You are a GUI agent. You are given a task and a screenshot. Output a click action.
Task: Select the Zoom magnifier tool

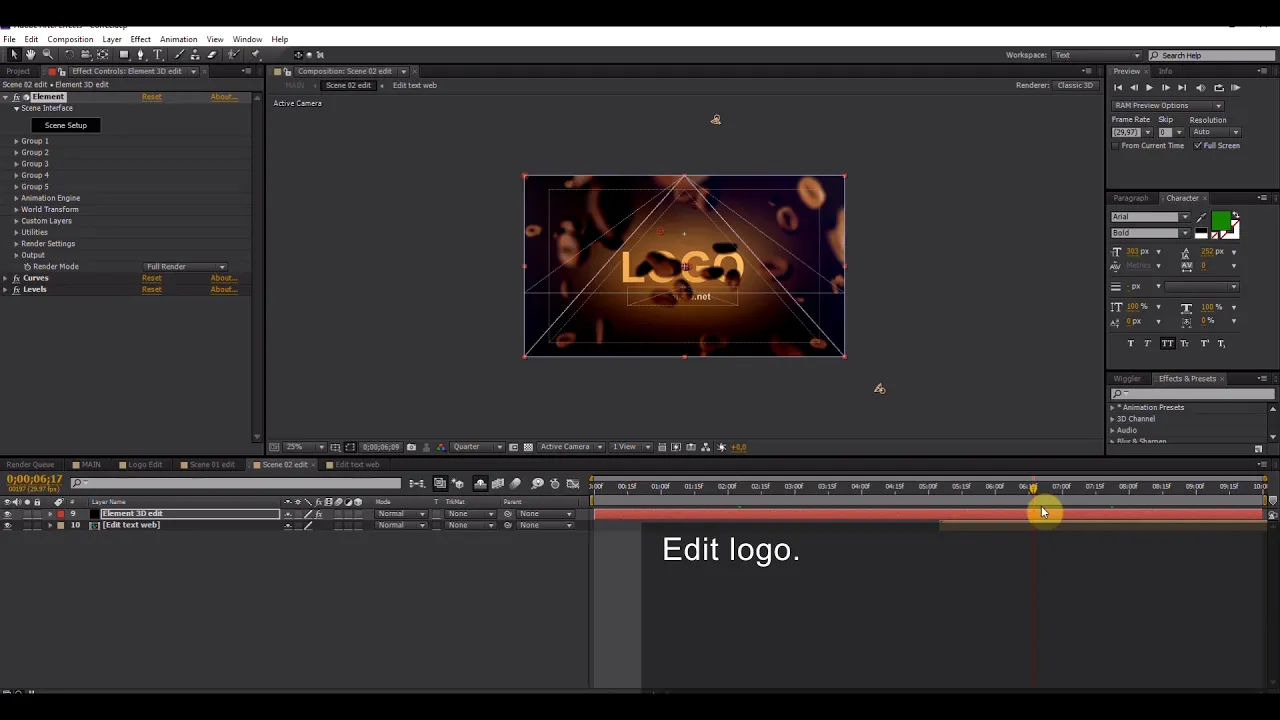pyautogui.click(x=47, y=54)
